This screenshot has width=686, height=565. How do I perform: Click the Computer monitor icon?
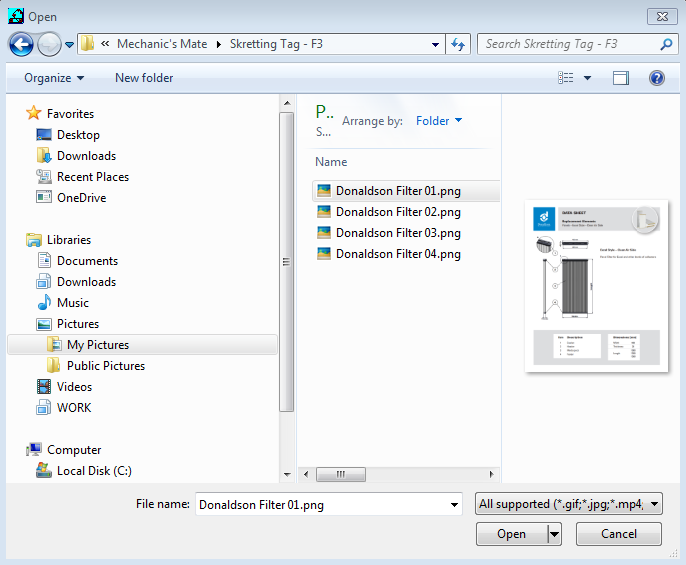tap(34, 449)
